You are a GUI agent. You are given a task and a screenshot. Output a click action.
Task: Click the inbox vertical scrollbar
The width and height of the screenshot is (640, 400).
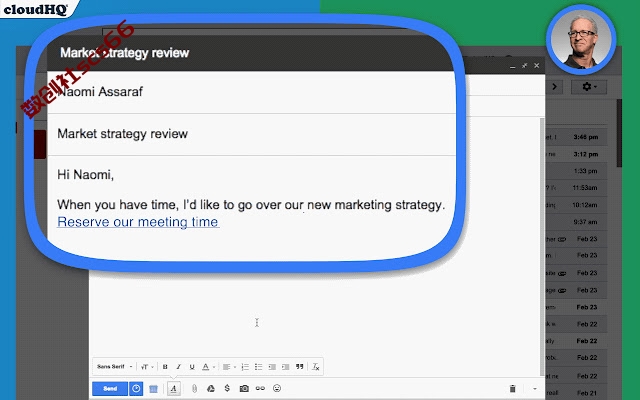pos(619,133)
